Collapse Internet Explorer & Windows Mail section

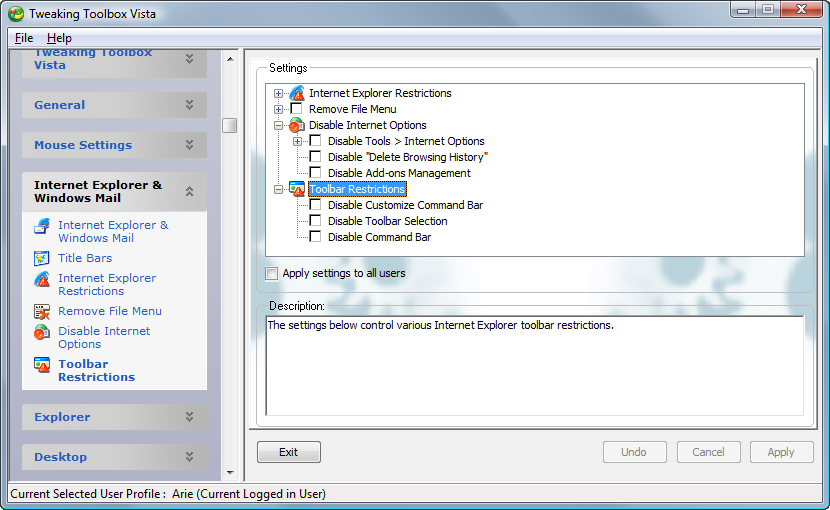click(190, 191)
